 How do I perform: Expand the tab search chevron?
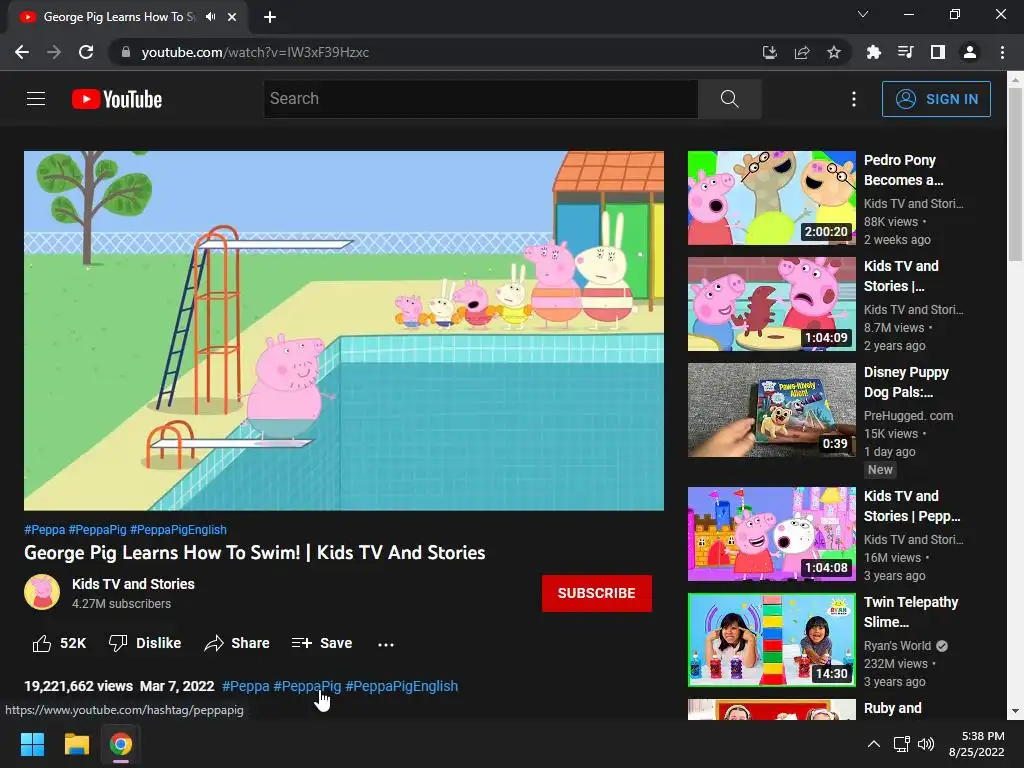point(863,14)
